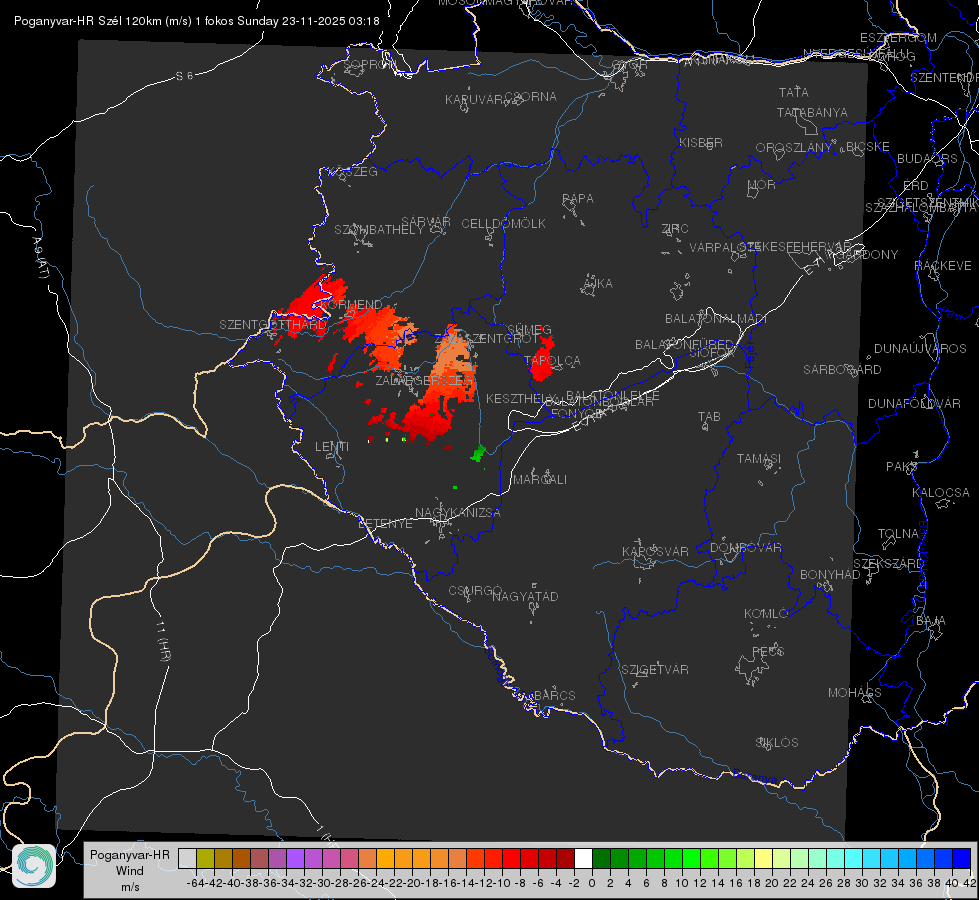Select the pink swatch between -28 and -26
This screenshot has width=979, height=900.
point(349,858)
